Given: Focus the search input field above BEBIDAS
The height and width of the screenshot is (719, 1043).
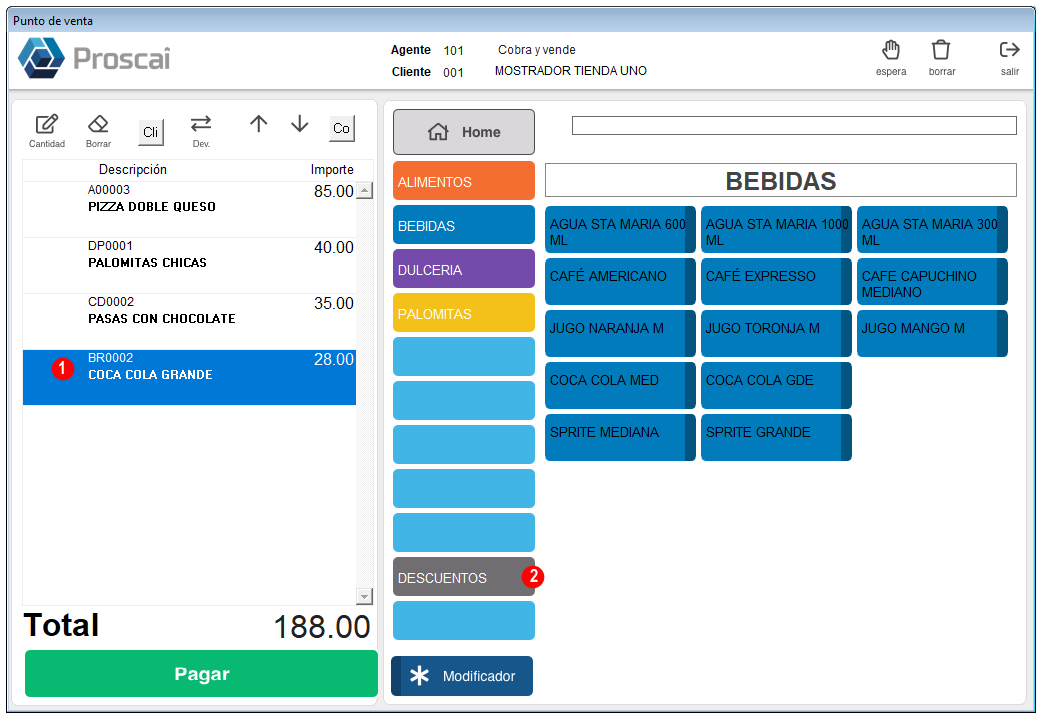Looking at the screenshot, I should coord(794,125).
